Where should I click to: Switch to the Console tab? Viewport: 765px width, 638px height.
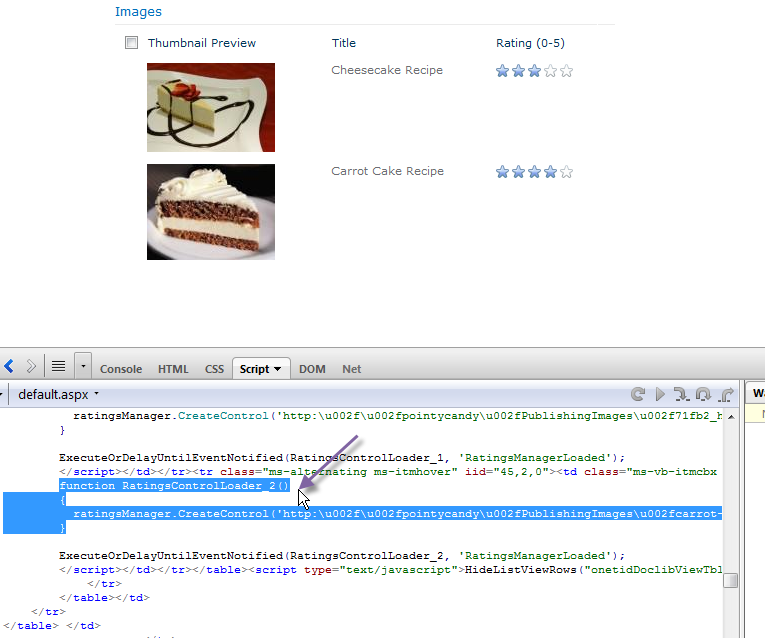(121, 369)
